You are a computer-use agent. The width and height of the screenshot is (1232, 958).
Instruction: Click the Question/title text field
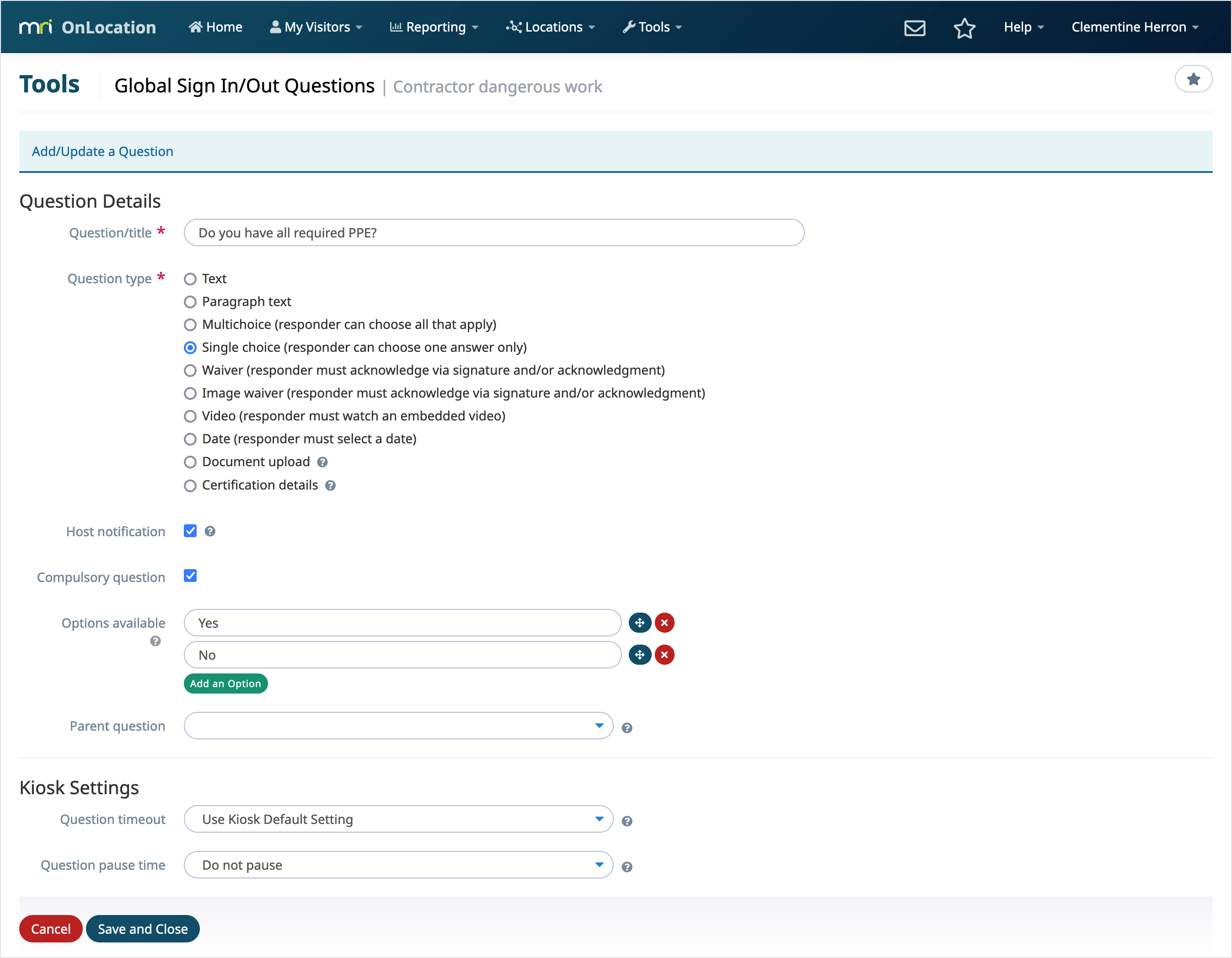pyautogui.click(x=493, y=233)
